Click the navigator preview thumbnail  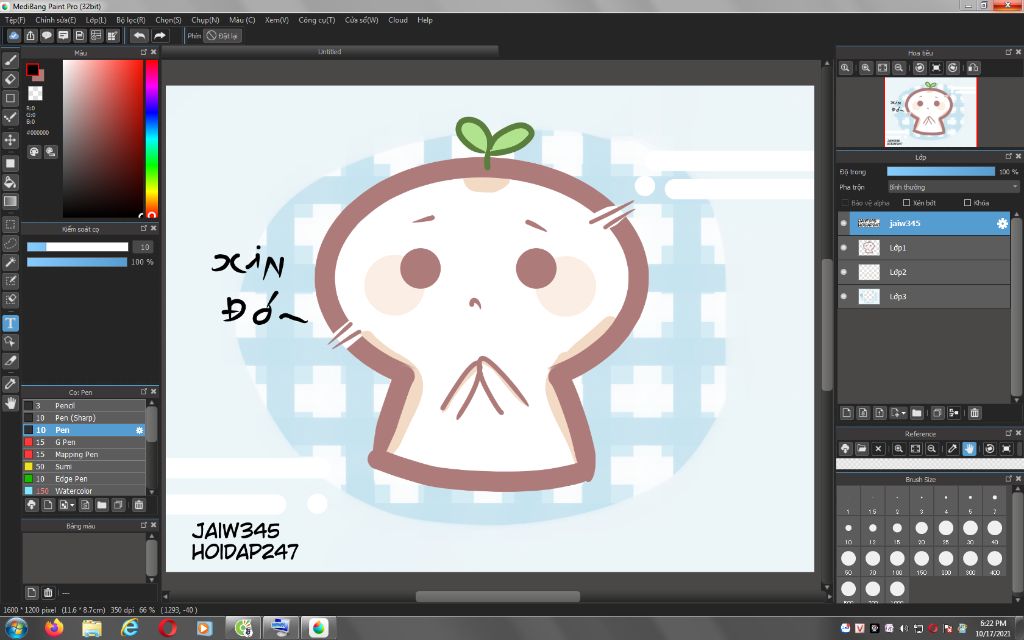931,112
